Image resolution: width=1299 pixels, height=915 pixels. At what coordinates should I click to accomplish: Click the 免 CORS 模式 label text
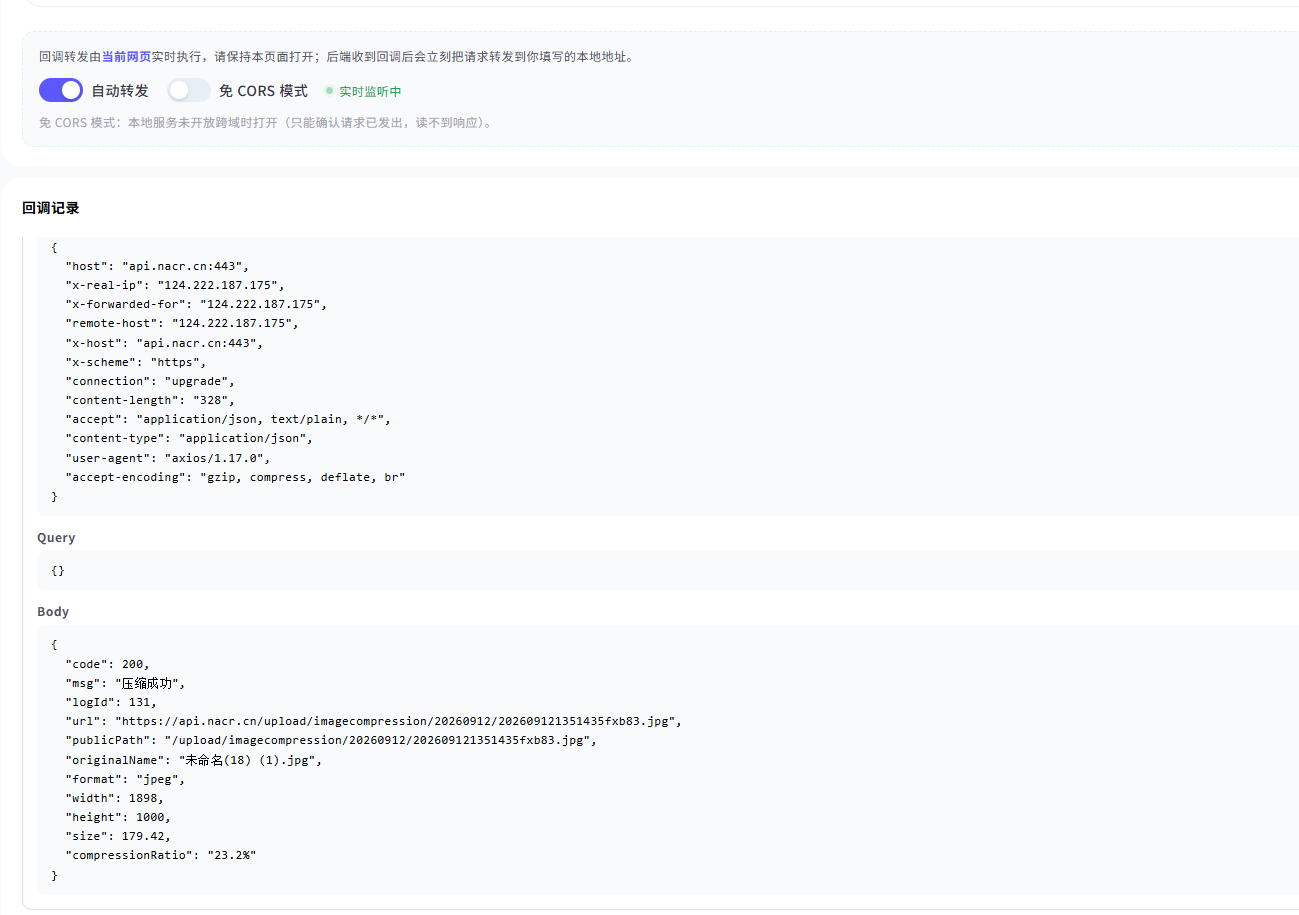(263, 90)
